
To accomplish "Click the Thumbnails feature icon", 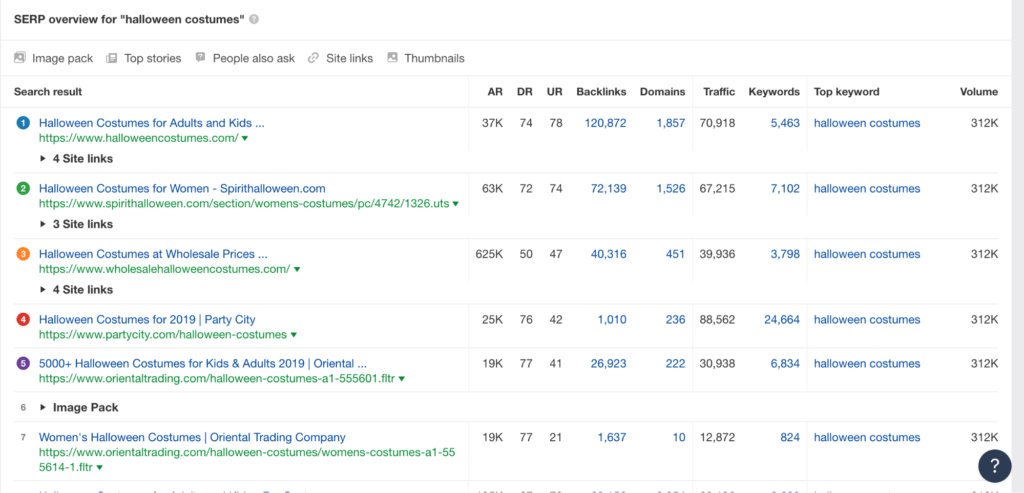I will (x=392, y=58).
